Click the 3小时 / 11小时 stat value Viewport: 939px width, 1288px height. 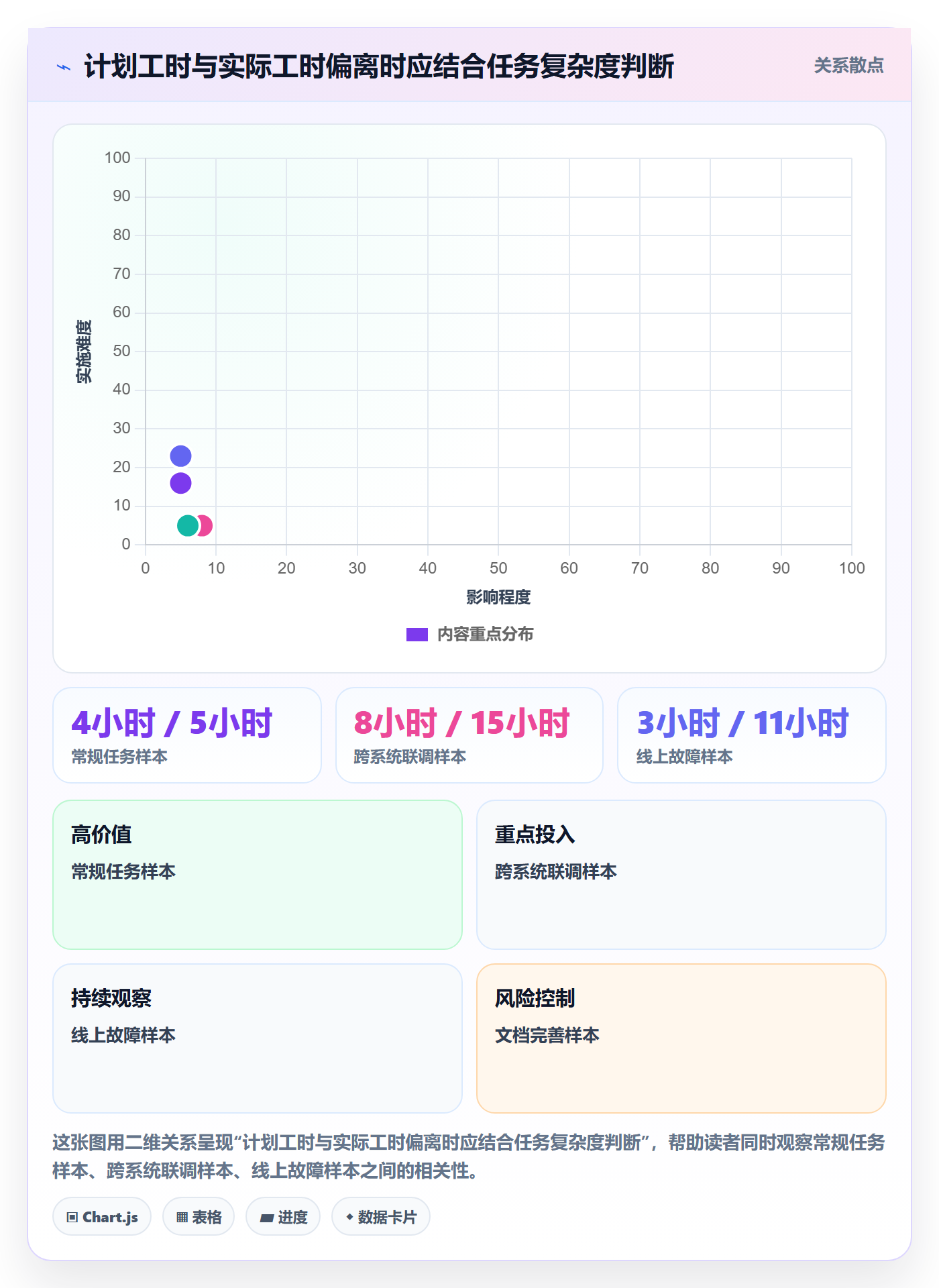[x=742, y=723]
